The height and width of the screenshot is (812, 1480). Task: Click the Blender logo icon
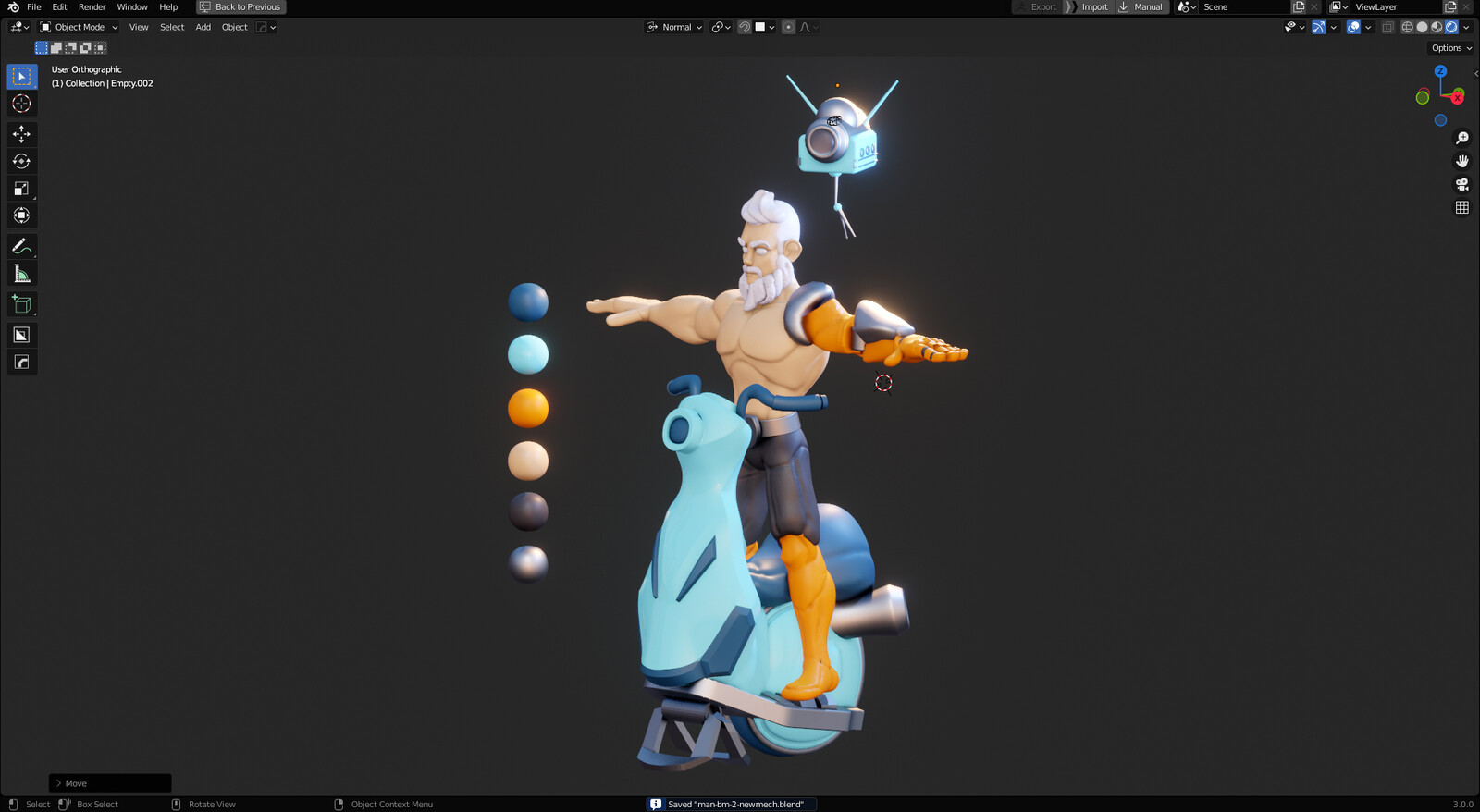pyautogui.click(x=13, y=6)
